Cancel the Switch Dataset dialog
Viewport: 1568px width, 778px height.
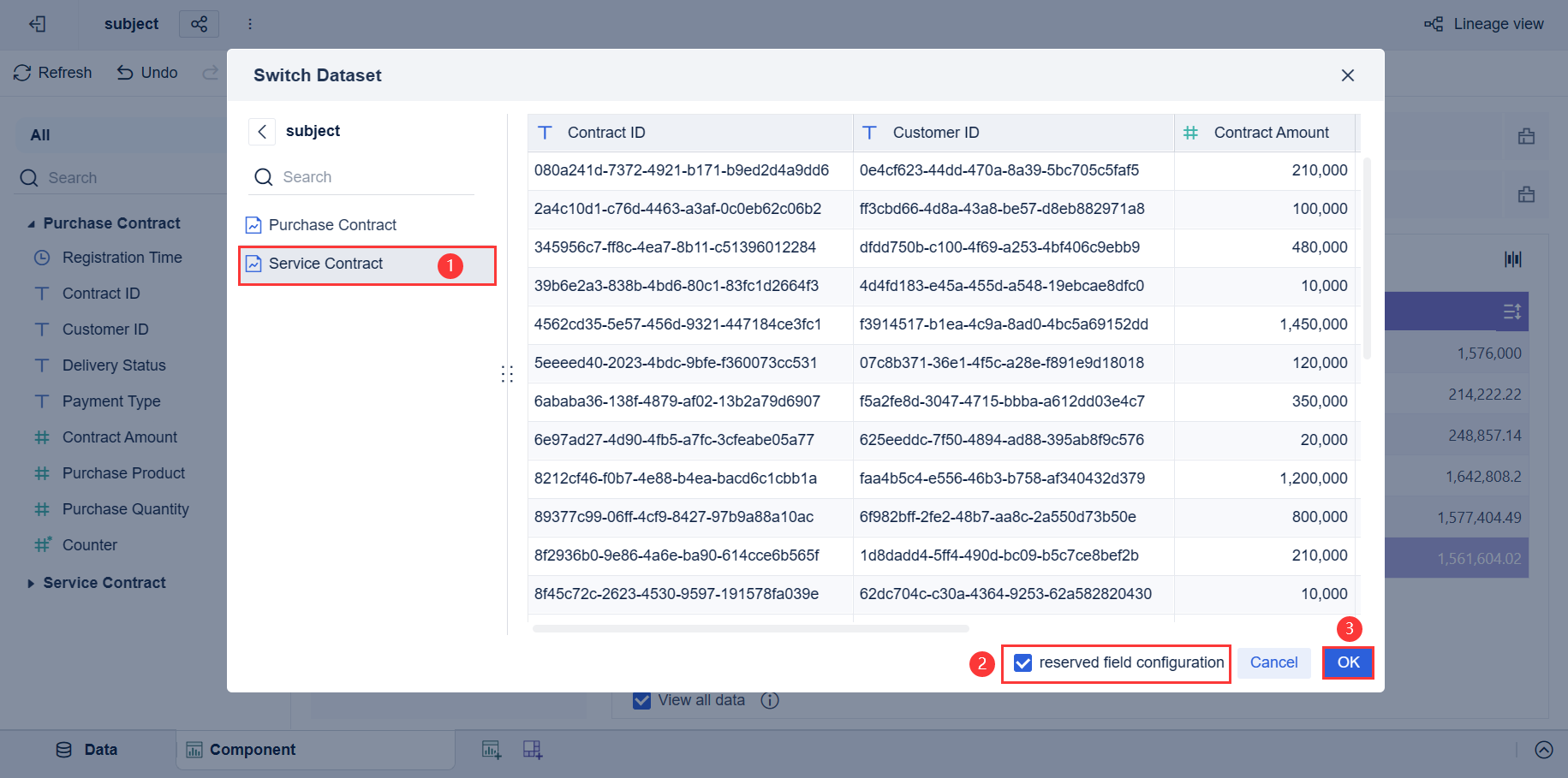point(1273,662)
